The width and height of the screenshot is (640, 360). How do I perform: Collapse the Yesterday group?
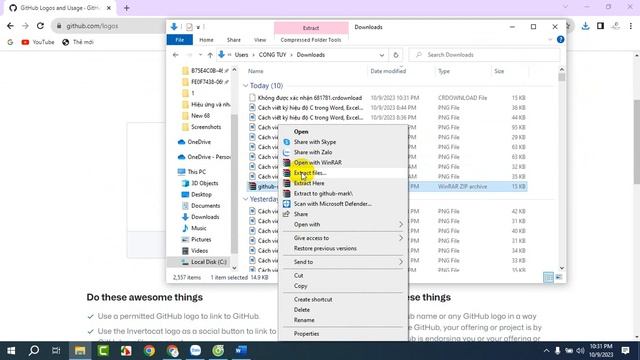click(x=245, y=199)
